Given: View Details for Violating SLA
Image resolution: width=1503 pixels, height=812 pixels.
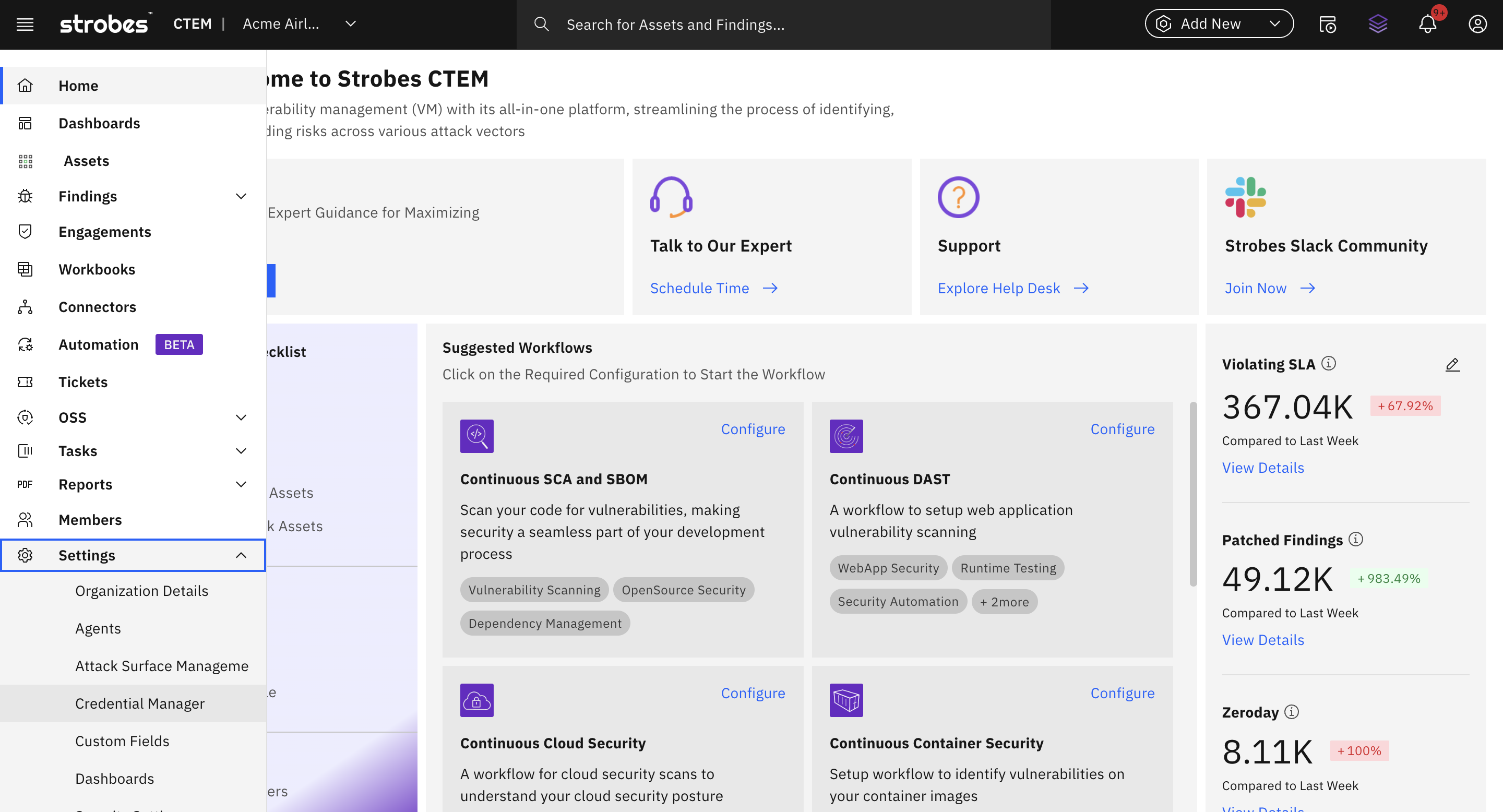Looking at the screenshot, I should [1262, 468].
